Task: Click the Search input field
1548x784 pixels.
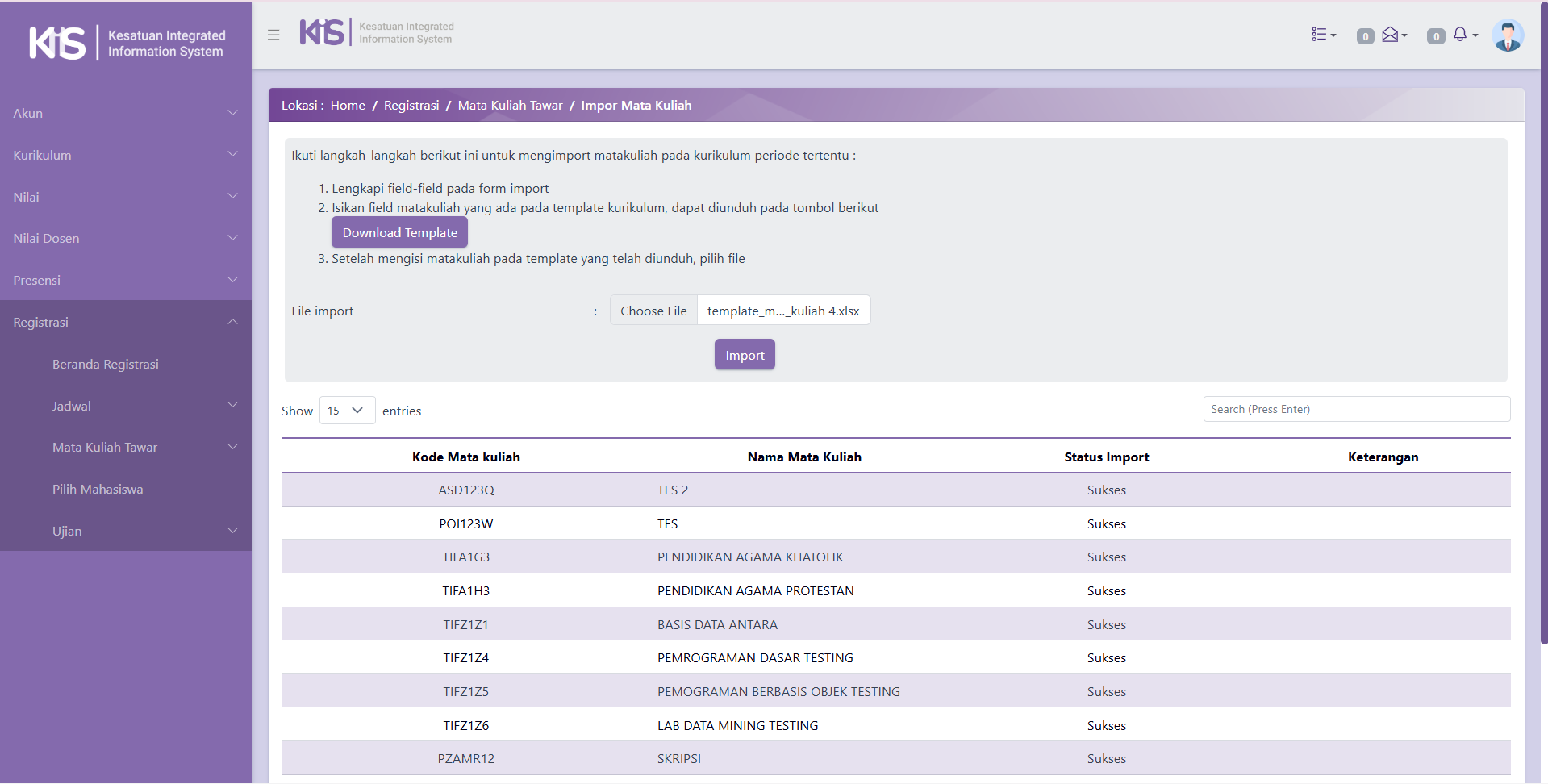Action: [x=1356, y=409]
